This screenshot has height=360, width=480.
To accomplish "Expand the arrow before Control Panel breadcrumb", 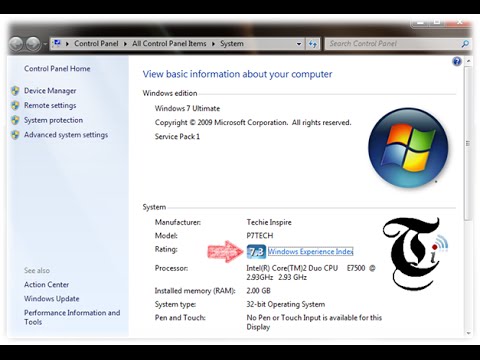I will pyautogui.click(x=67, y=44).
